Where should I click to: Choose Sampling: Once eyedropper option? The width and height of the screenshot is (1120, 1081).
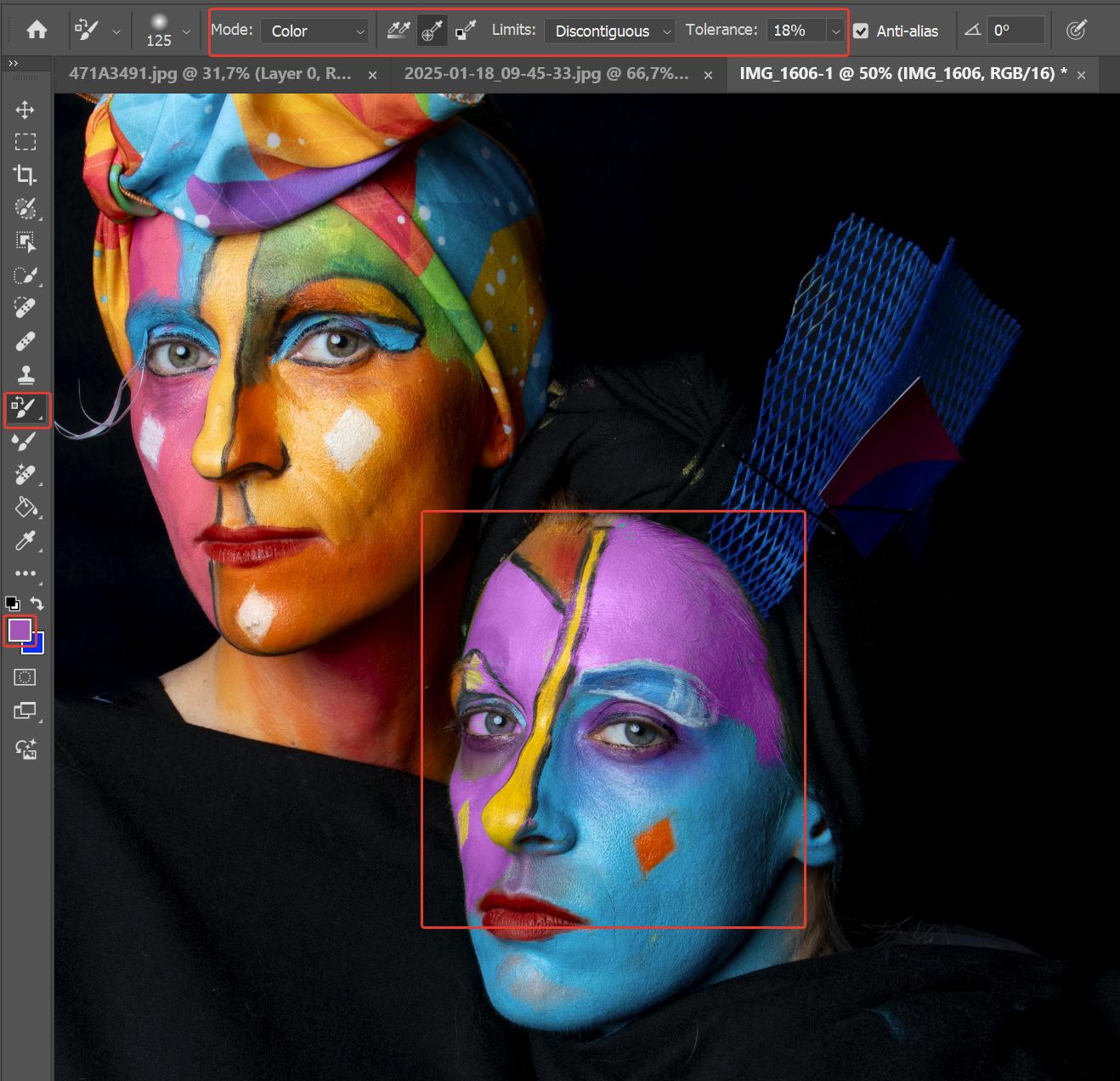432,31
